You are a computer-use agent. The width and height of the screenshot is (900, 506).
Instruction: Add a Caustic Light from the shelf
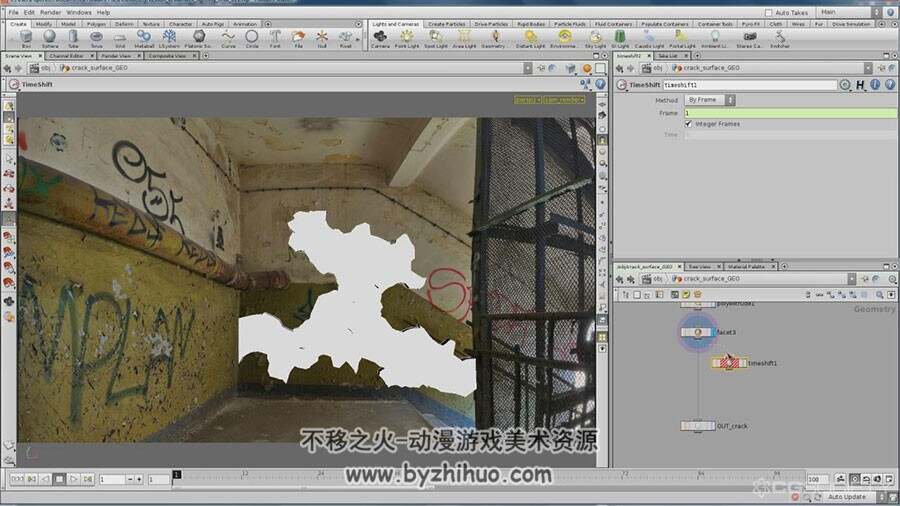[649, 39]
